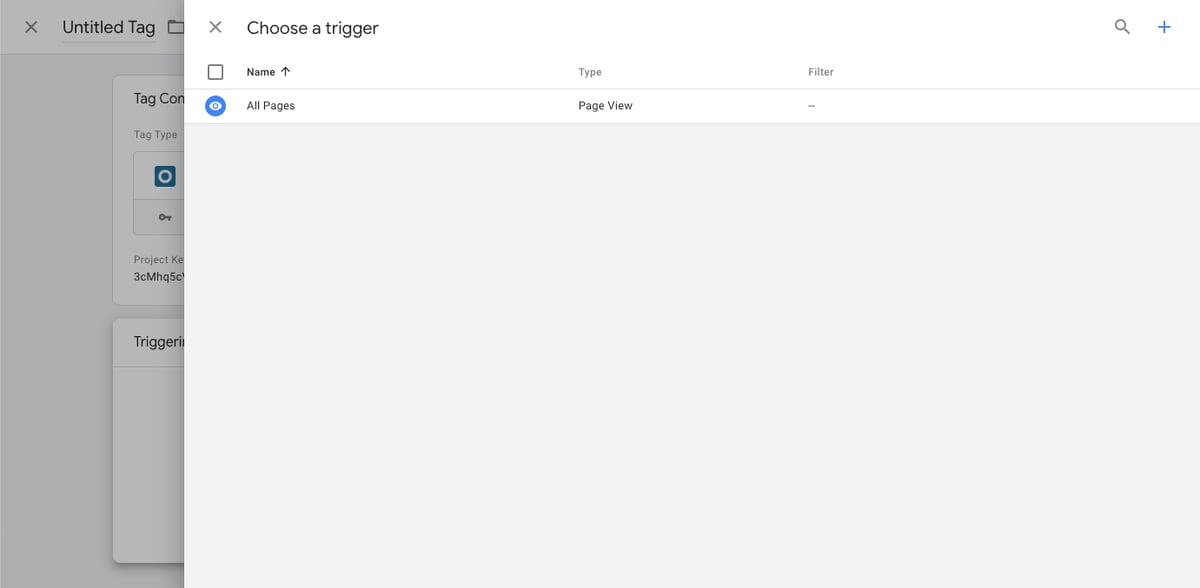1200x588 pixels.
Task: Select the All Pages eye icon
Action: click(215, 106)
